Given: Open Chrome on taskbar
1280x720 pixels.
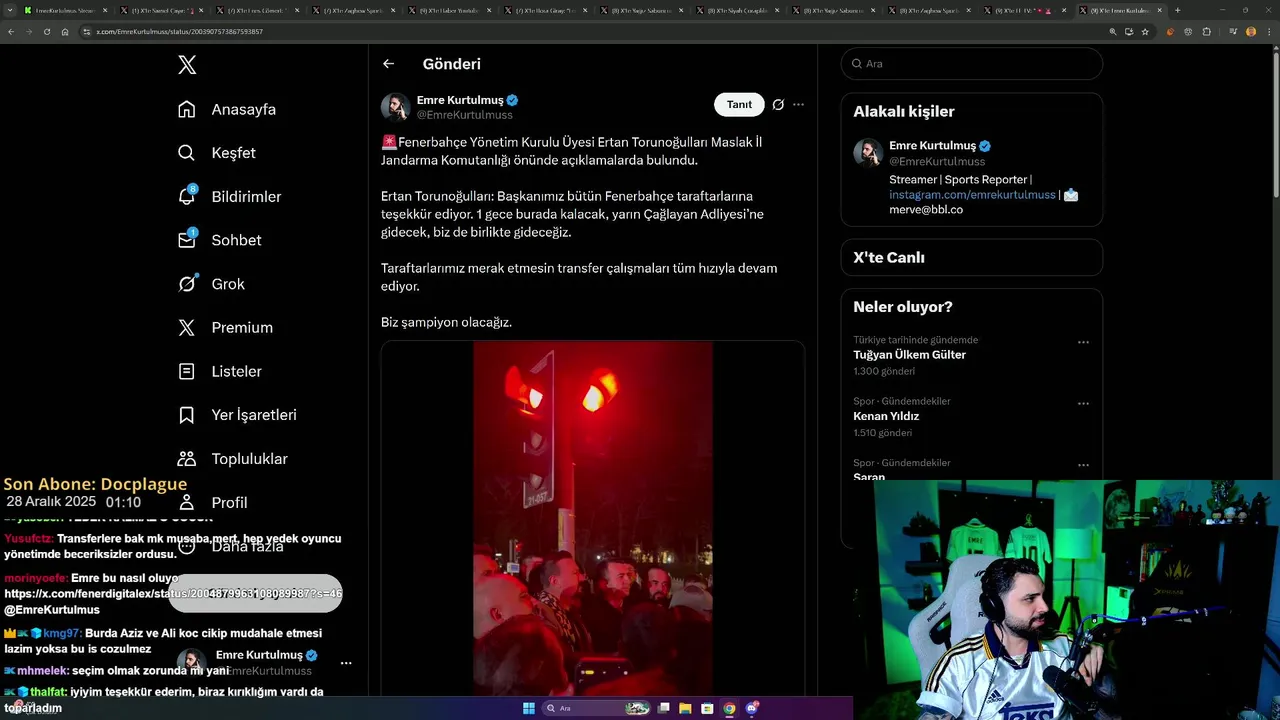Looking at the screenshot, I should pos(729,708).
